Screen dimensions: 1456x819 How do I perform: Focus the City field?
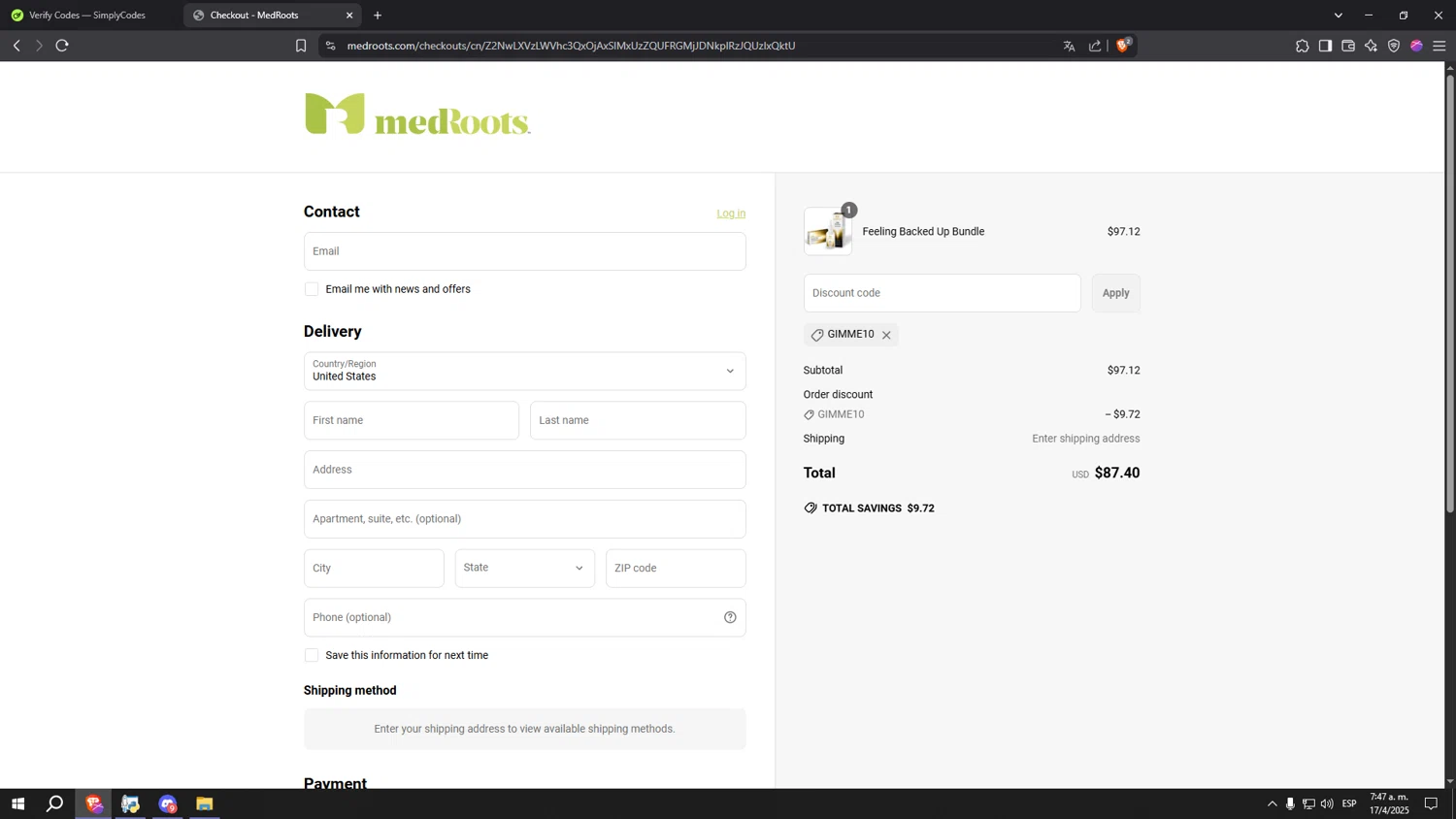(x=374, y=569)
